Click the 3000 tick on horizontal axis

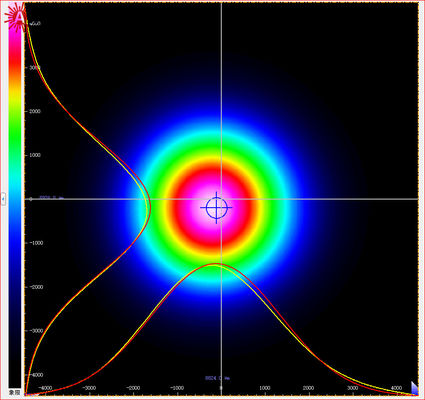353,388
